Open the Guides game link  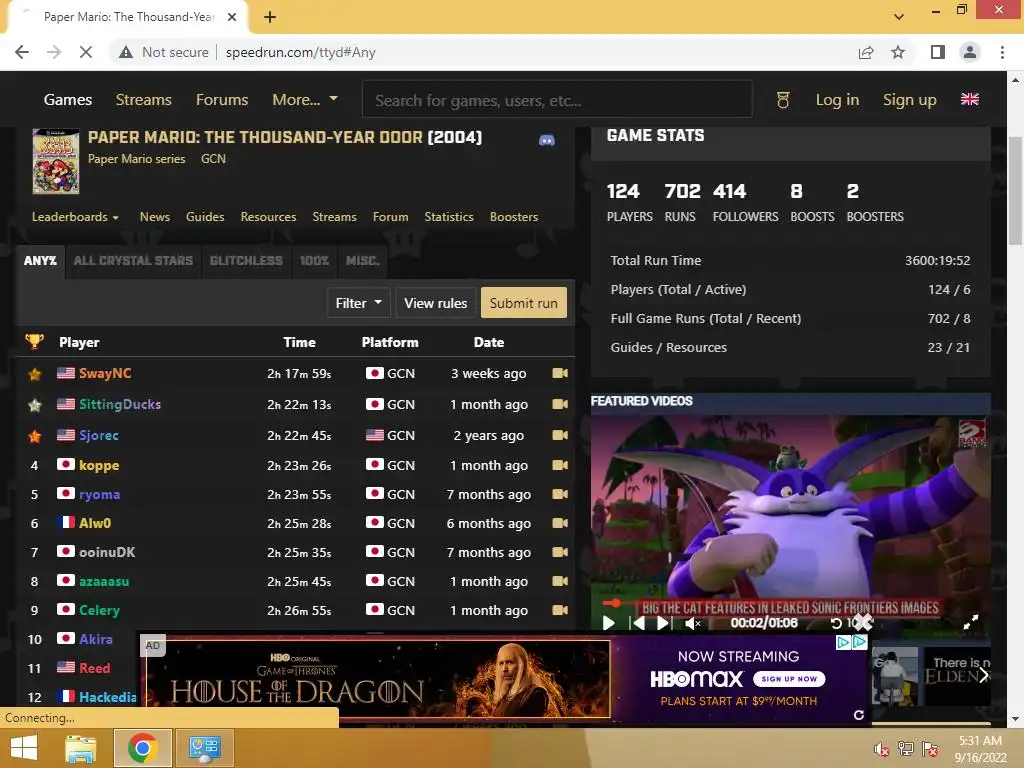tap(205, 217)
